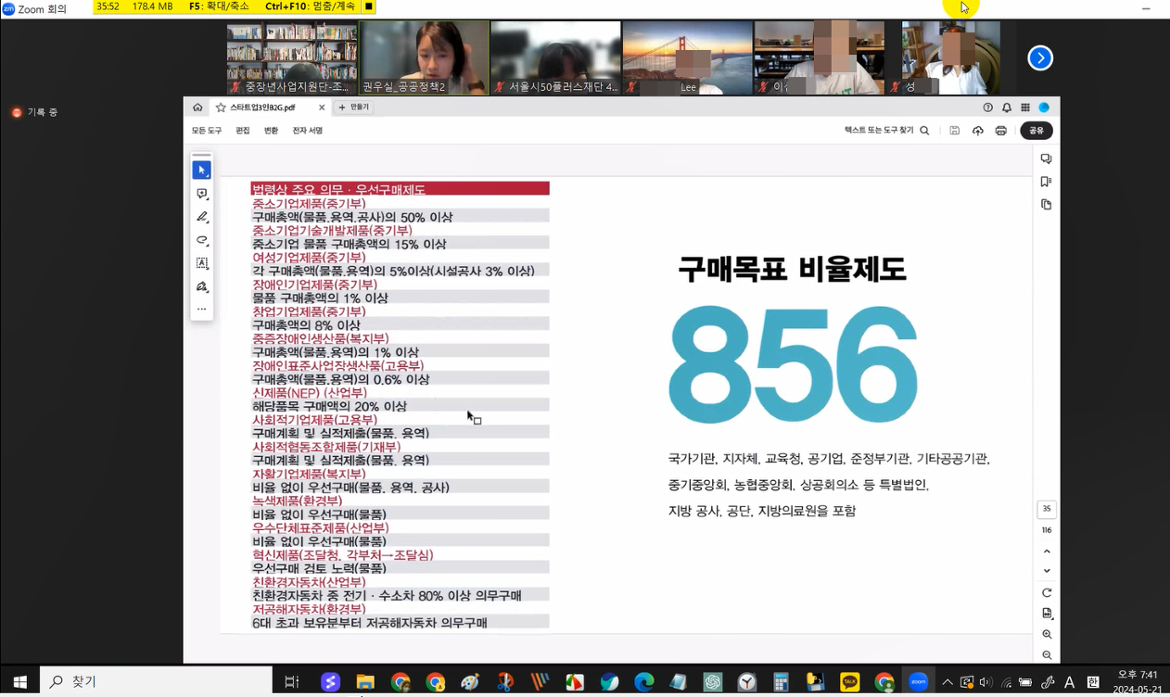Click the save to cloud icon
Image resolution: width=1170 pixels, height=697 pixels.
pos(978,130)
